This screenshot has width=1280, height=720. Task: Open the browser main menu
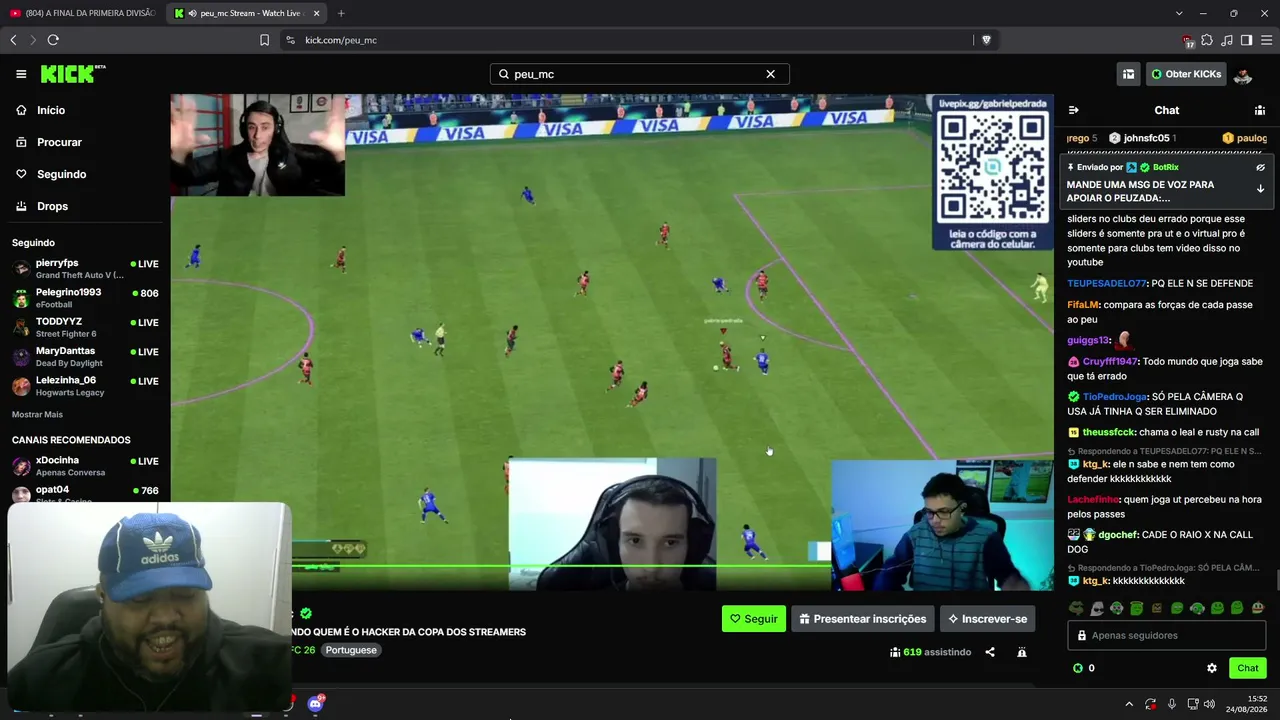coord(1266,40)
